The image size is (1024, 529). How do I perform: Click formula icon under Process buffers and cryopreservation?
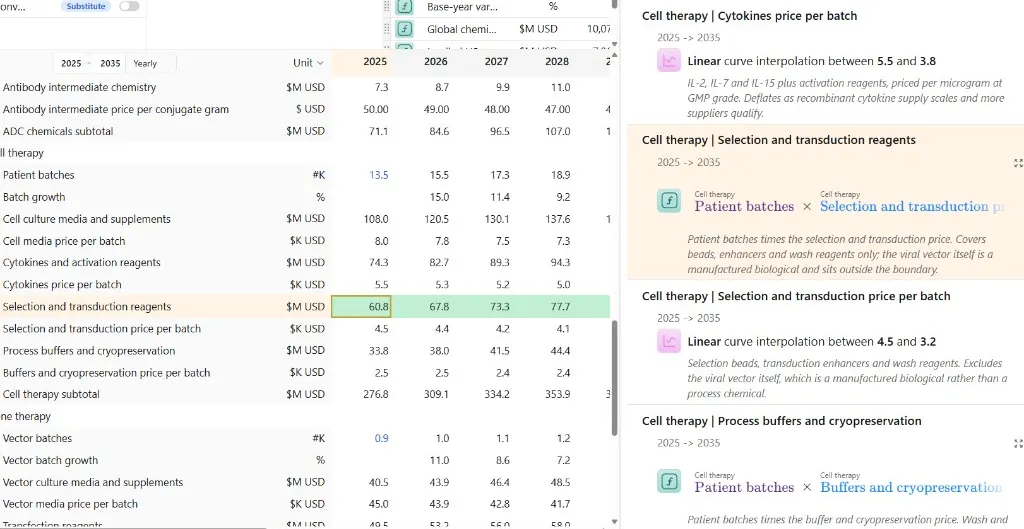point(669,481)
